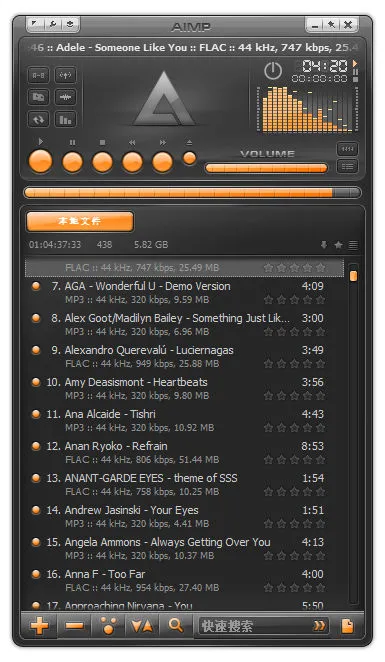Click the playlist scrollbar orange thumb
The image size is (385, 662).
[x=353, y=276]
